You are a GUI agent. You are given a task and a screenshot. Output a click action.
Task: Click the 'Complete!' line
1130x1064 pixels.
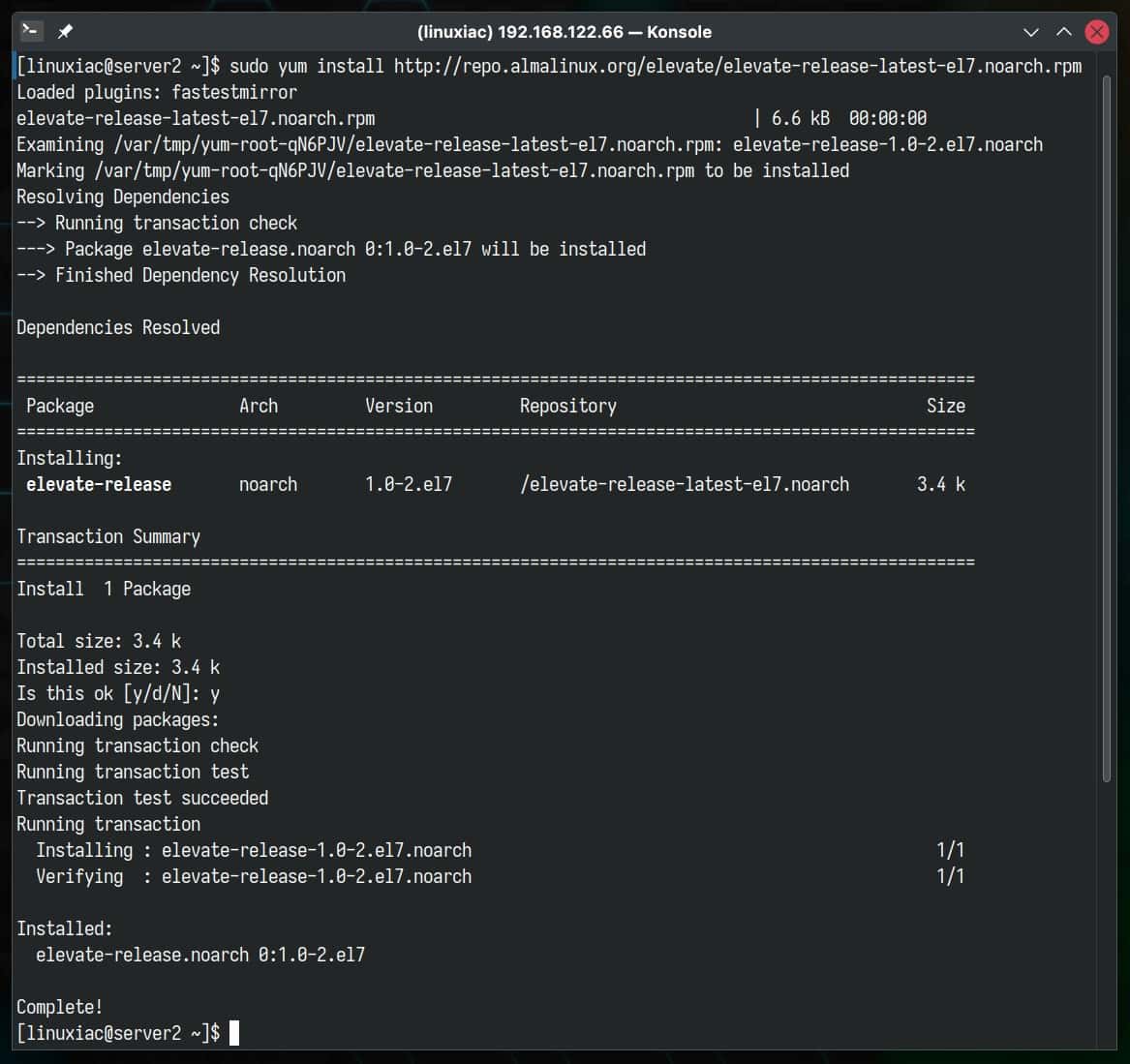click(x=58, y=1007)
